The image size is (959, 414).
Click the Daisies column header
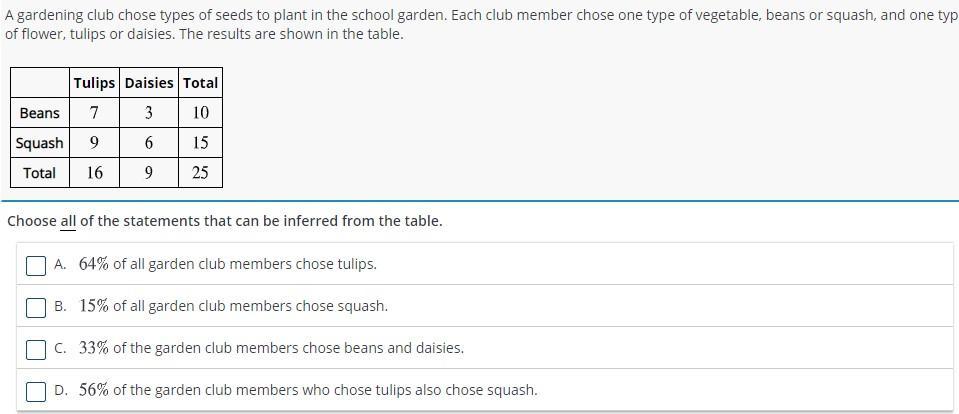click(149, 83)
